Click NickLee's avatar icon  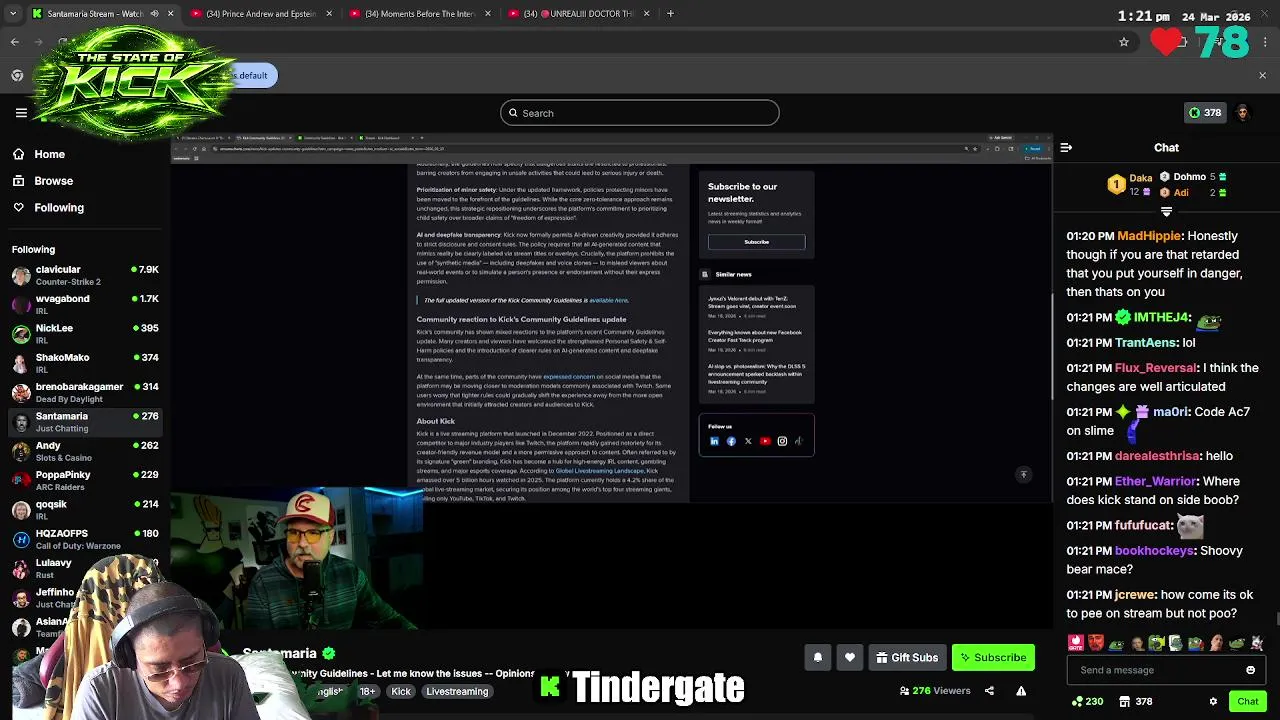point(21,333)
